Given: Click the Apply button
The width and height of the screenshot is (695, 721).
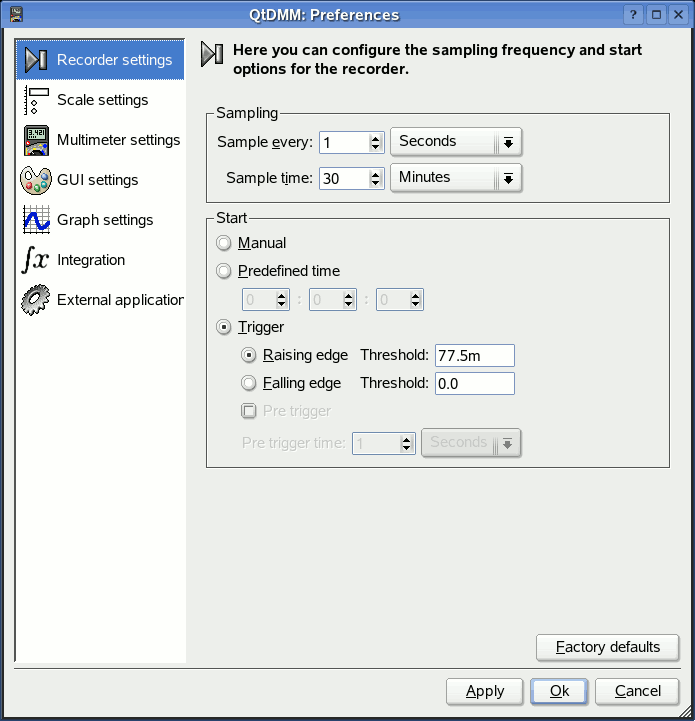Looking at the screenshot, I should [485, 691].
